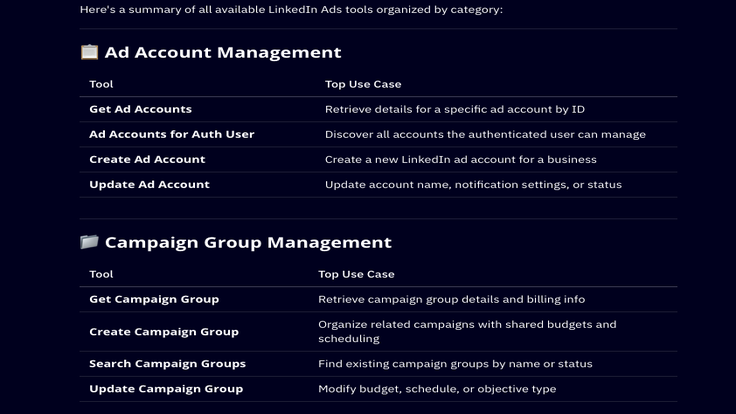Click Top Use Case header in Campaign Group table
The image size is (736, 414).
tap(356, 274)
